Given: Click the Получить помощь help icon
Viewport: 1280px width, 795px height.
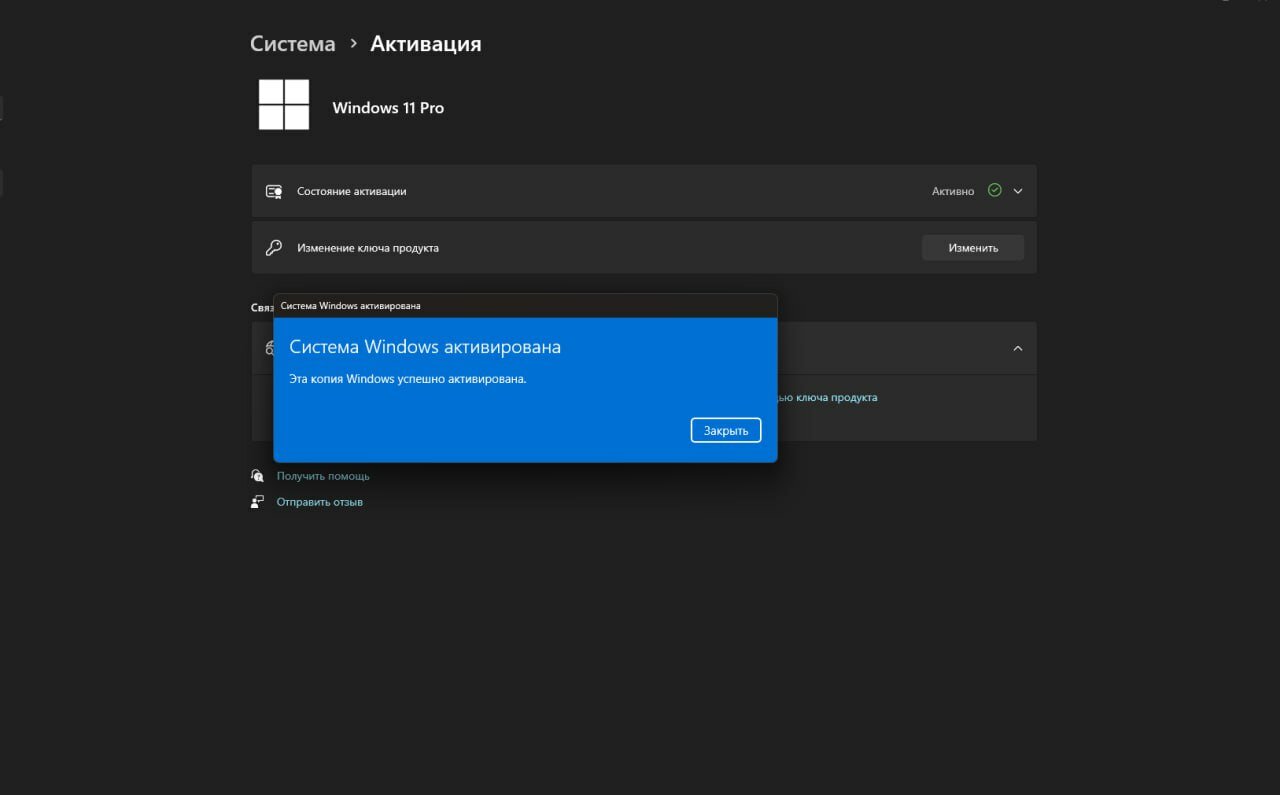Looking at the screenshot, I should tap(258, 476).
